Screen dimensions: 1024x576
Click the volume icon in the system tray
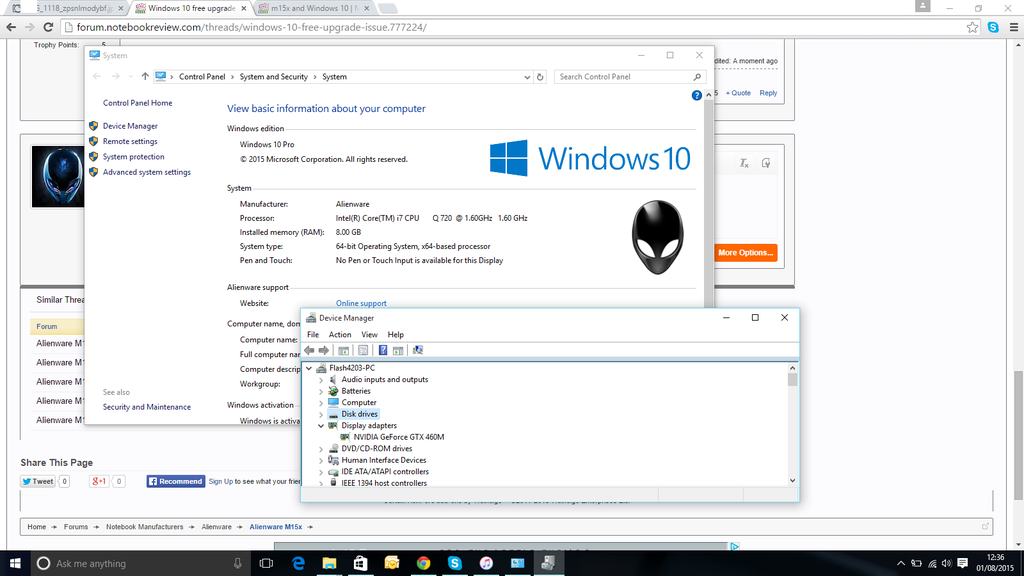946,563
